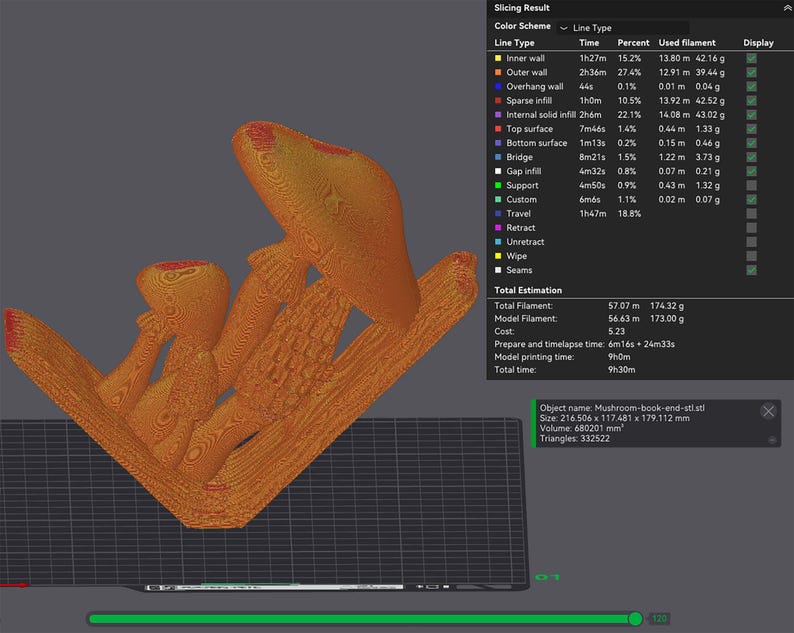This screenshot has height=633, width=794.
Task: Toggle Bottom surface display checkbox
Action: [x=751, y=143]
